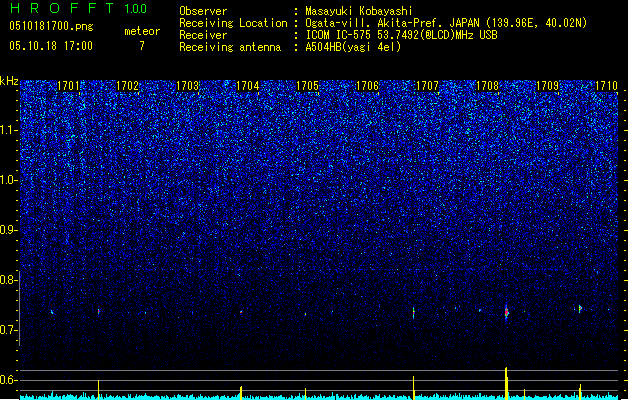Screen dimensions: 629x400
Task: Click the tallest yellow power spike after 1708
Action: tap(506, 383)
